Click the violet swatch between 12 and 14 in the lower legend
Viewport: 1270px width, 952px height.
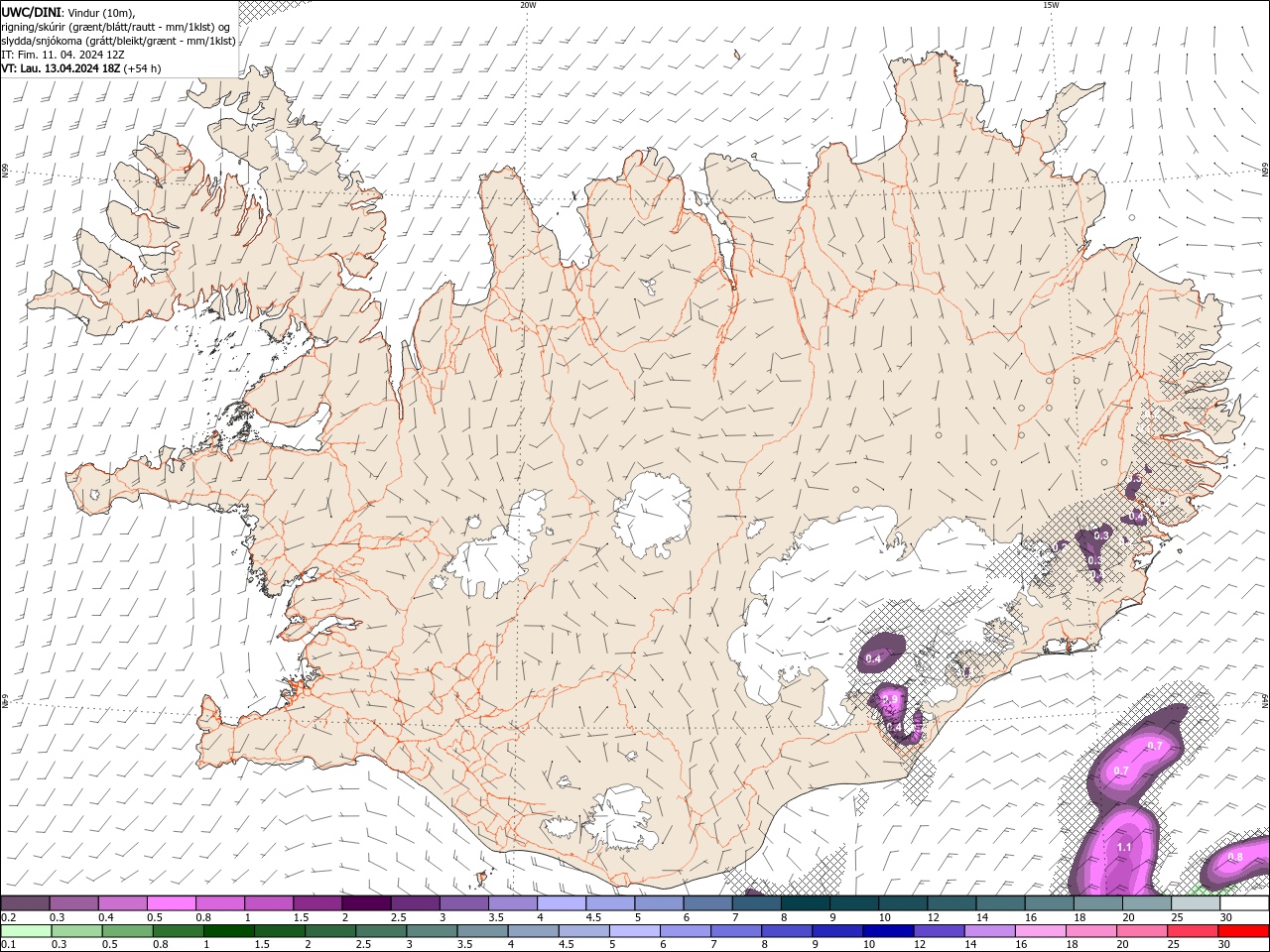(938, 930)
